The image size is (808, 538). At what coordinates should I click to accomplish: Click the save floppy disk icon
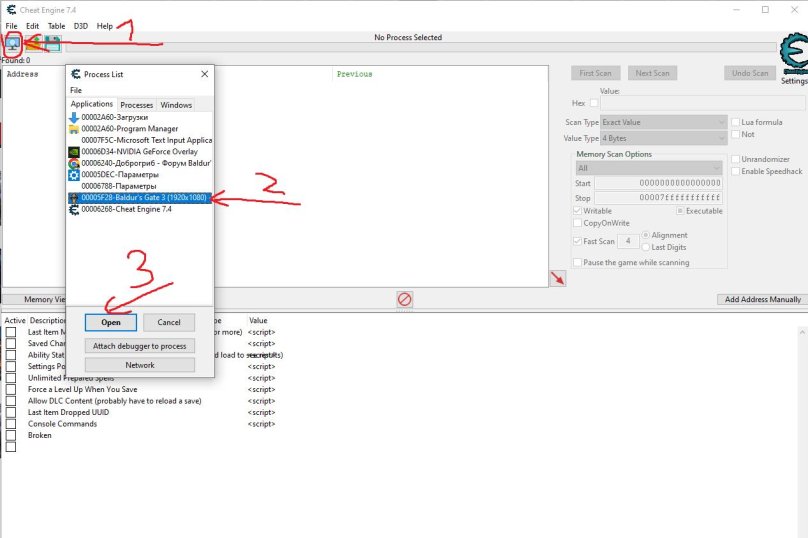point(52,44)
